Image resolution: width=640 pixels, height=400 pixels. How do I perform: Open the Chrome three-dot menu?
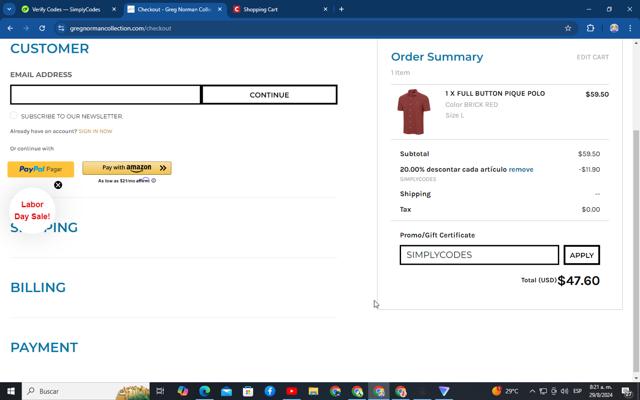630,28
